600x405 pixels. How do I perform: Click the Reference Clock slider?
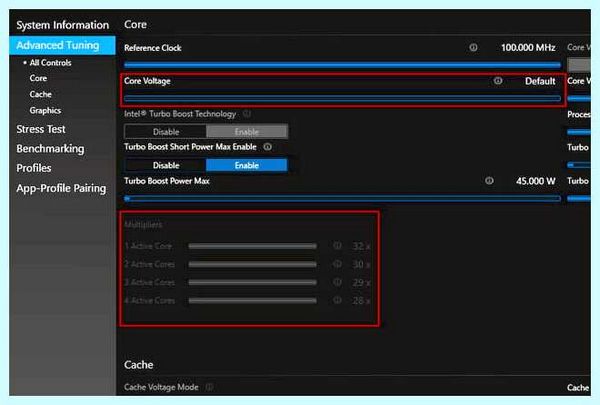coord(342,64)
